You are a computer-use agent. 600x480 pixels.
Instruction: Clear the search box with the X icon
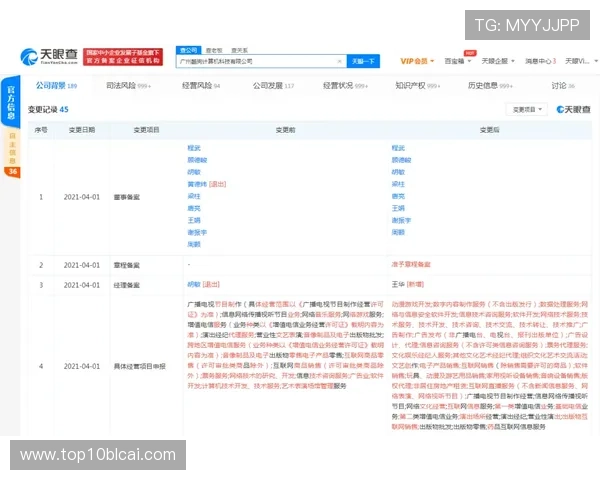339,61
